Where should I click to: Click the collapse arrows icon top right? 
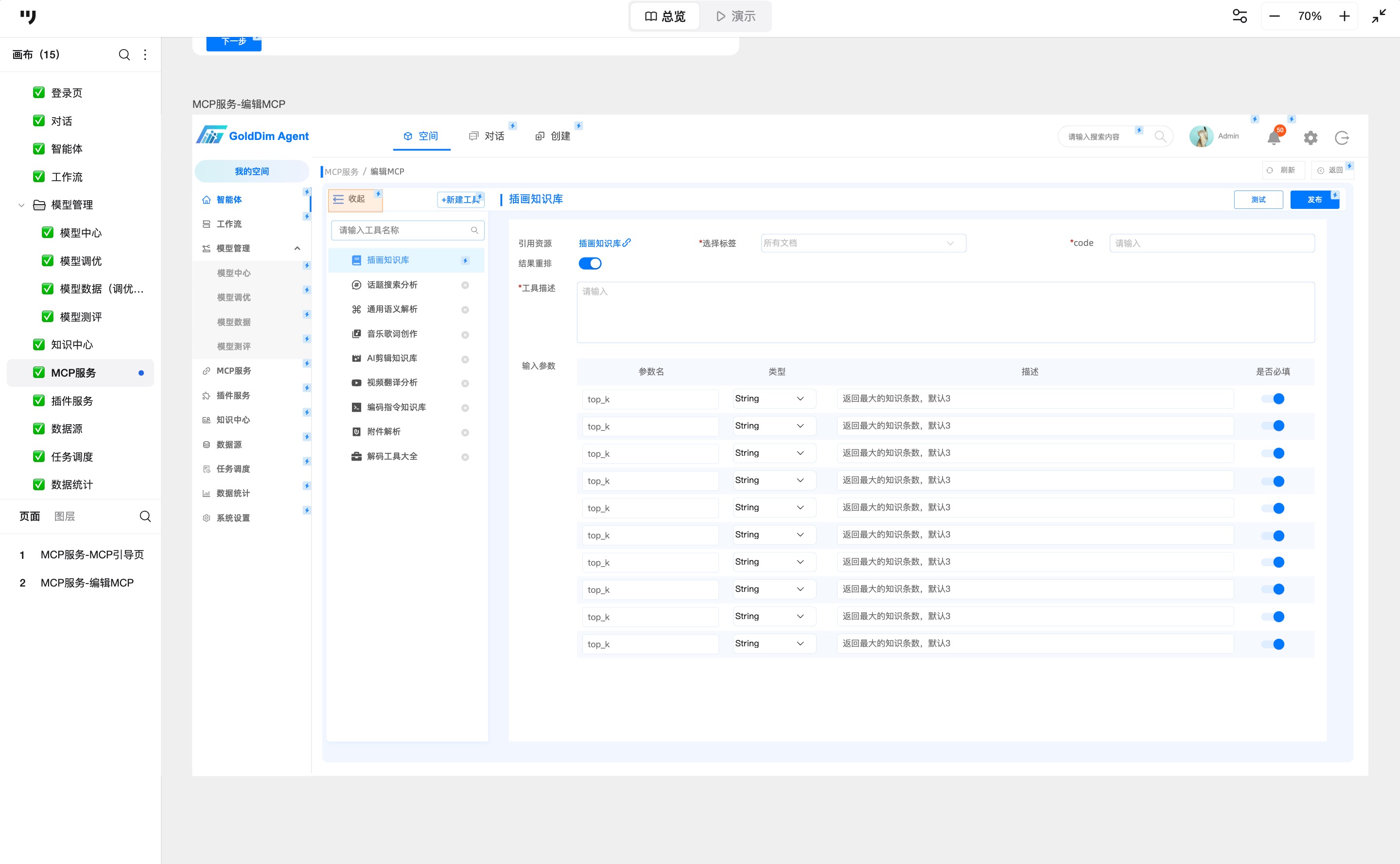1379,16
